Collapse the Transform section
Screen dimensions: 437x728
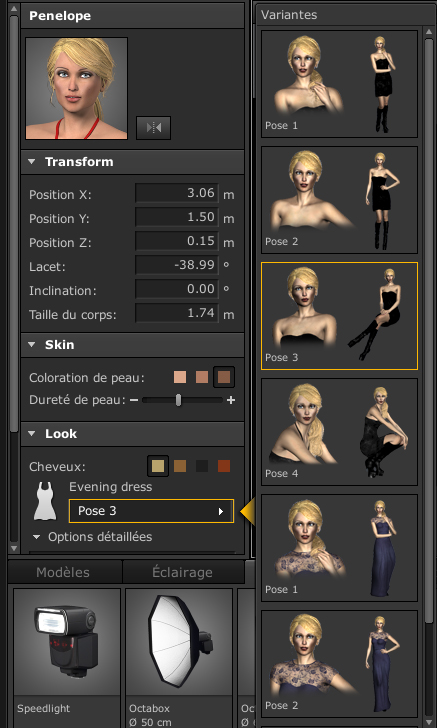coord(32,162)
